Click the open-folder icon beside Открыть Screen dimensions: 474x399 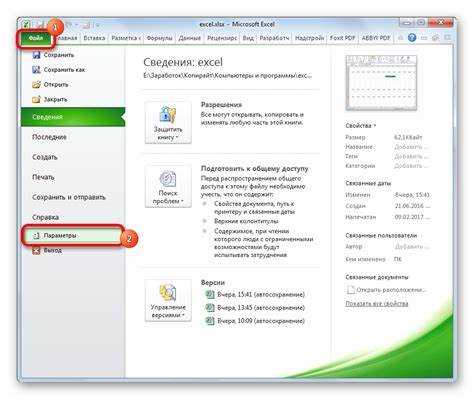coord(36,84)
